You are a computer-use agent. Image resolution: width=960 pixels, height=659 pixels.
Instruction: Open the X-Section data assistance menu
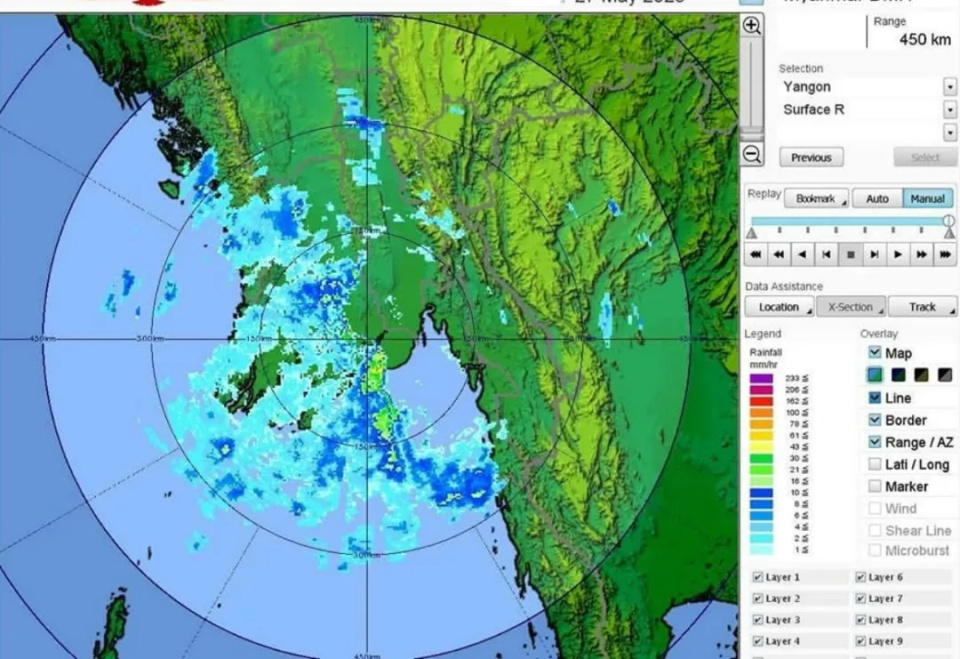pos(851,307)
